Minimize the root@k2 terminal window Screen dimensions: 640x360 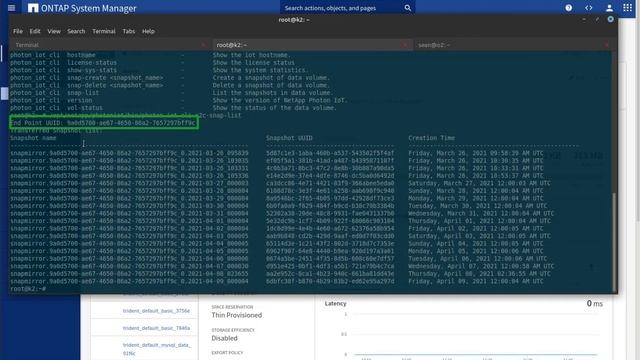click(584, 20)
